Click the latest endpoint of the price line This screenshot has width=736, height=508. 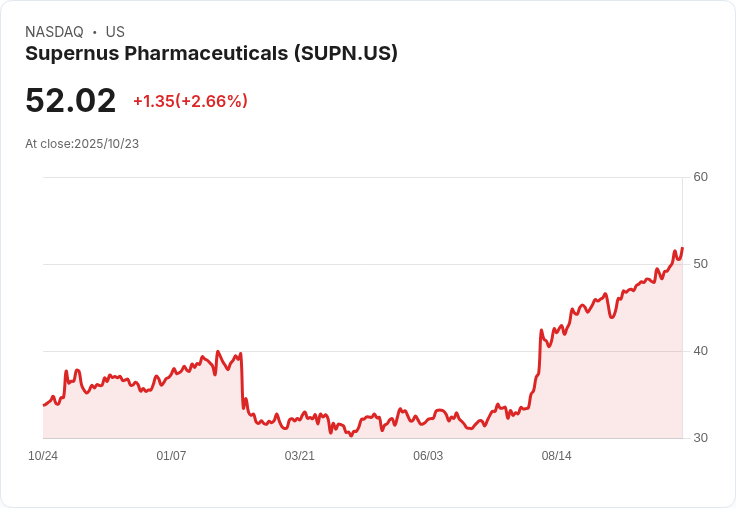click(x=682, y=248)
